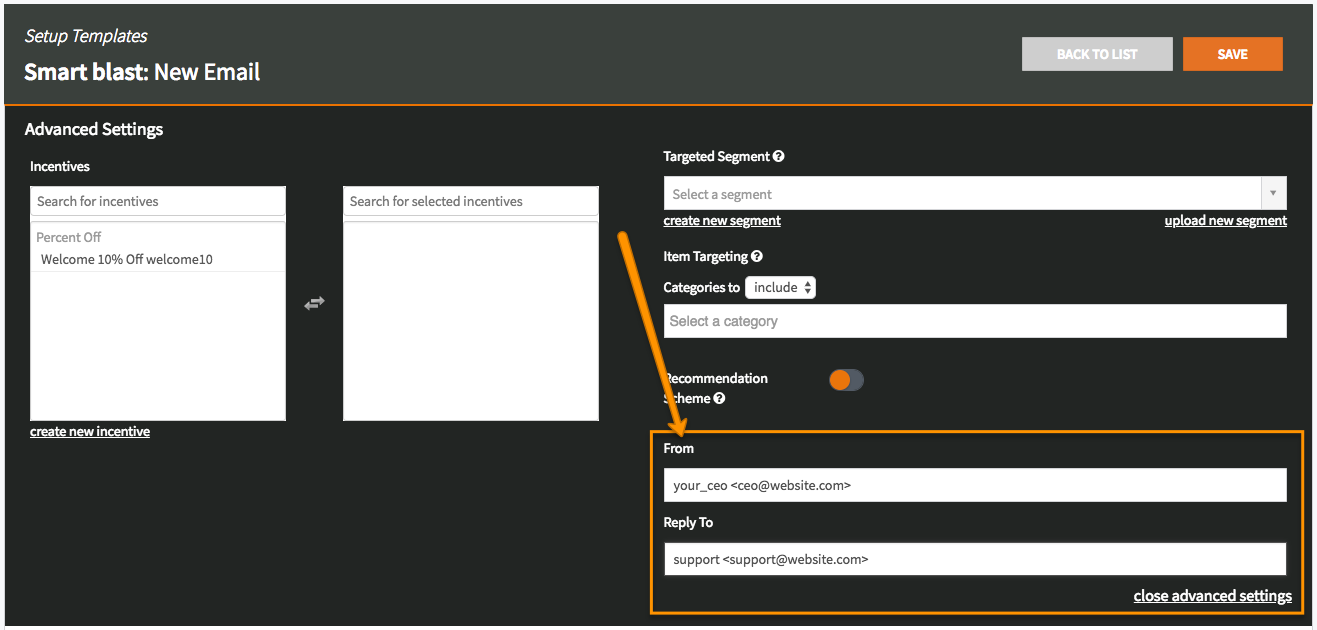Open the Select a segment dropdown

click(x=975, y=193)
